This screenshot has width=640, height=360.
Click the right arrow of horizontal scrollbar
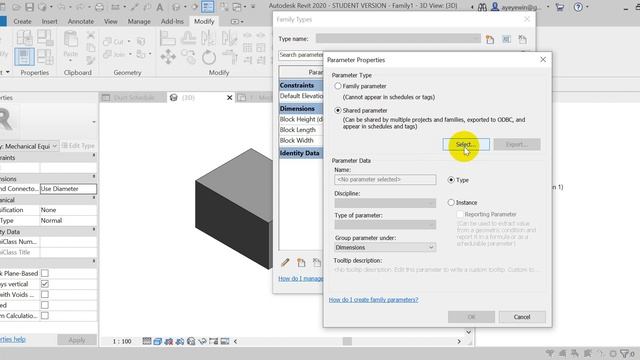coord(459,341)
